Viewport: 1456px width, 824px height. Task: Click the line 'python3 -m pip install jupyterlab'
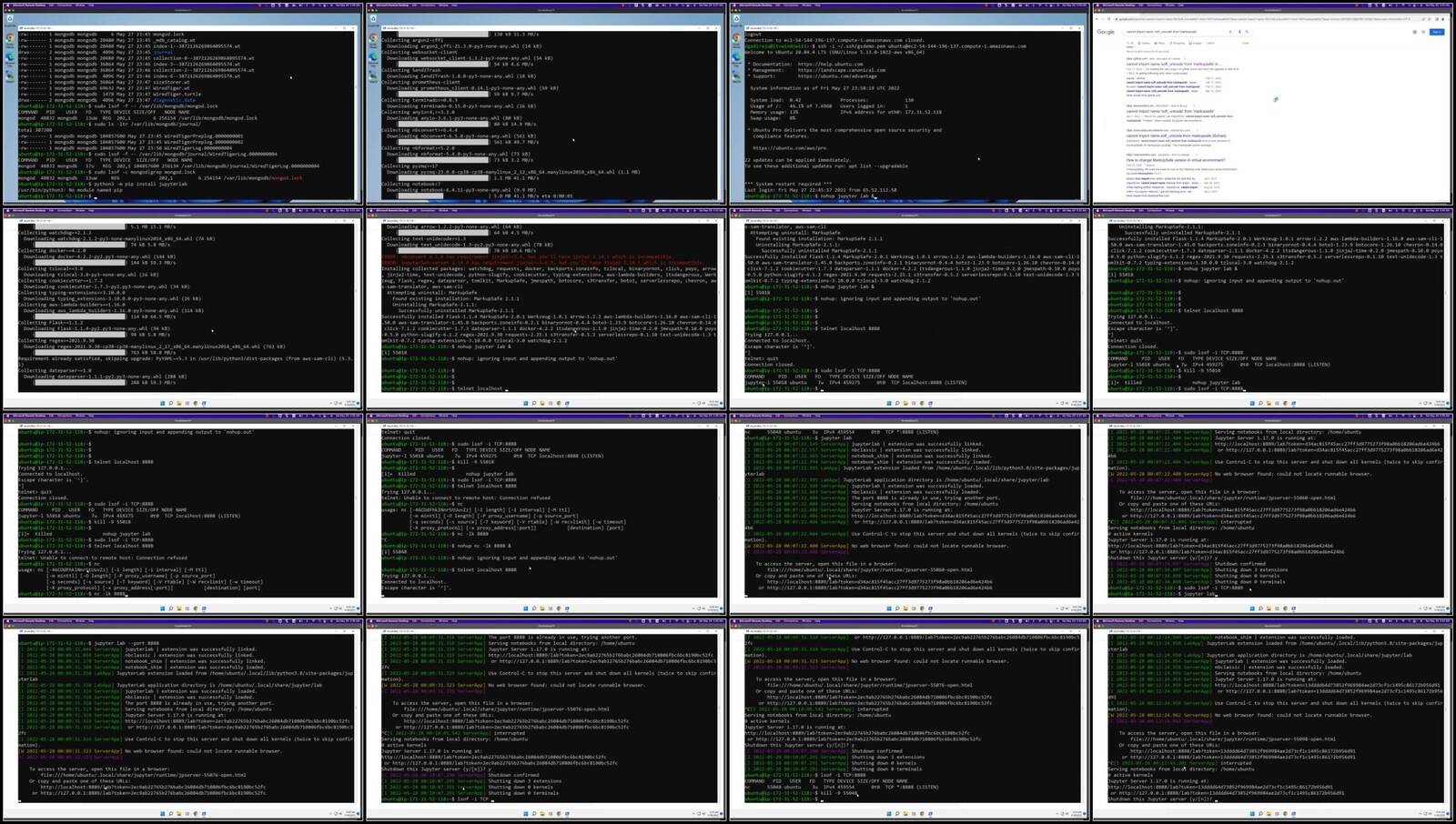coord(103,184)
